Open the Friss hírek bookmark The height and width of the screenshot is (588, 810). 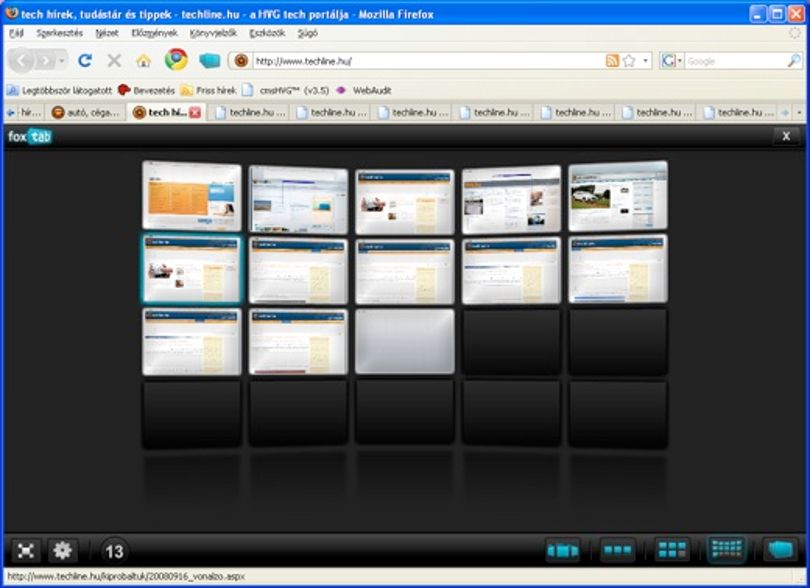pos(209,90)
